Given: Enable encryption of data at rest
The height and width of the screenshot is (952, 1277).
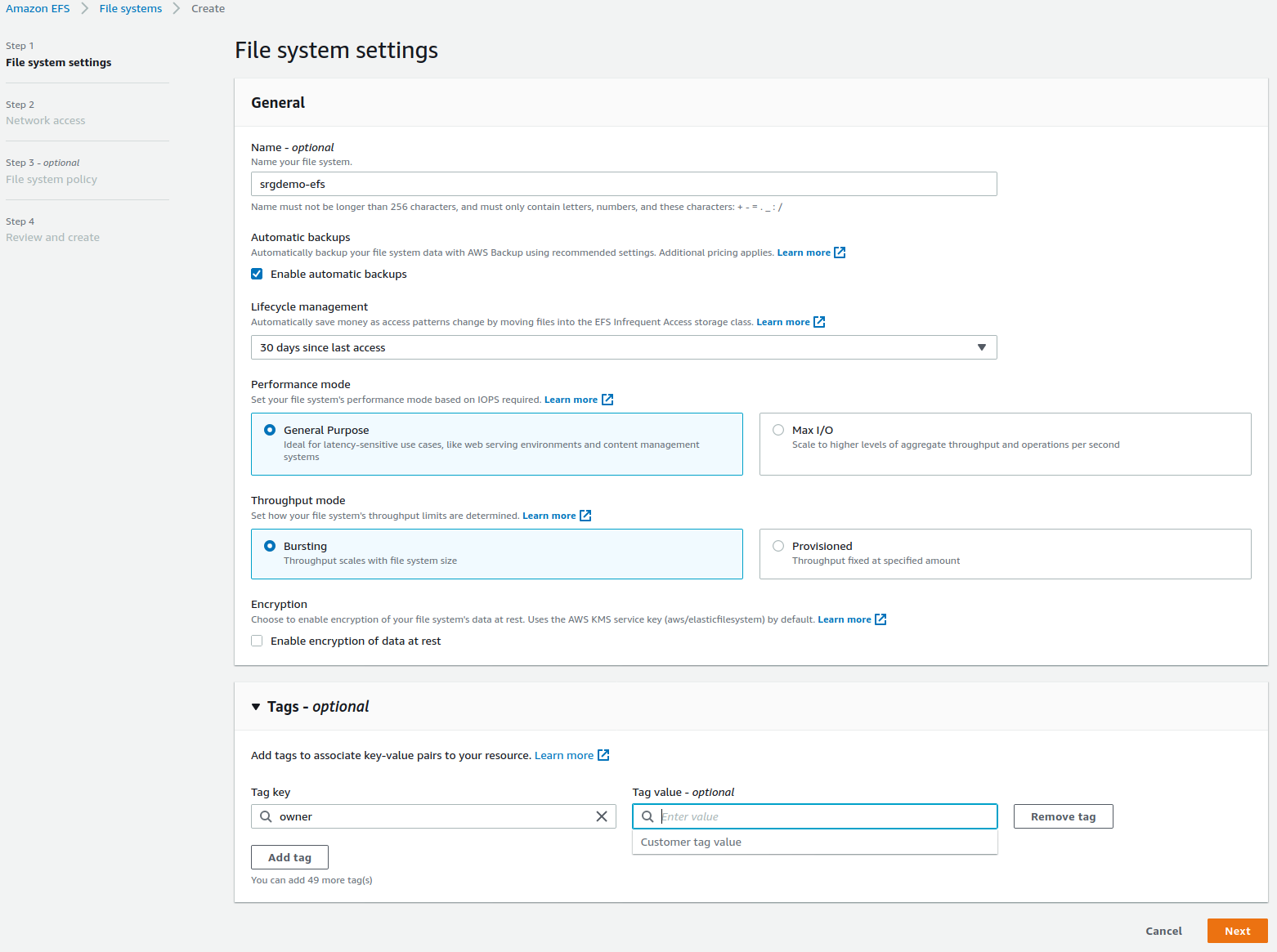Looking at the screenshot, I should click(257, 641).
